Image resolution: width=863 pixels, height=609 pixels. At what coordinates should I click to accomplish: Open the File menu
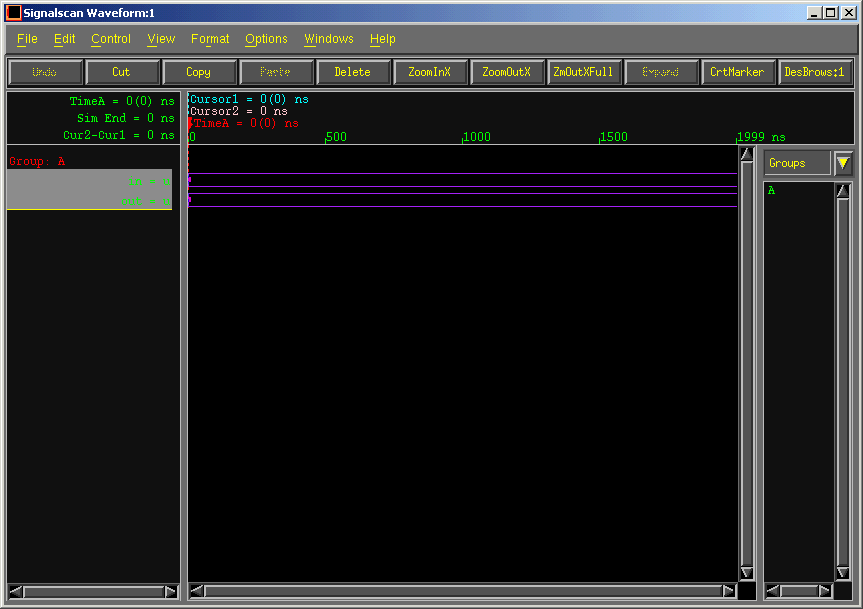[x=27, y=39]
